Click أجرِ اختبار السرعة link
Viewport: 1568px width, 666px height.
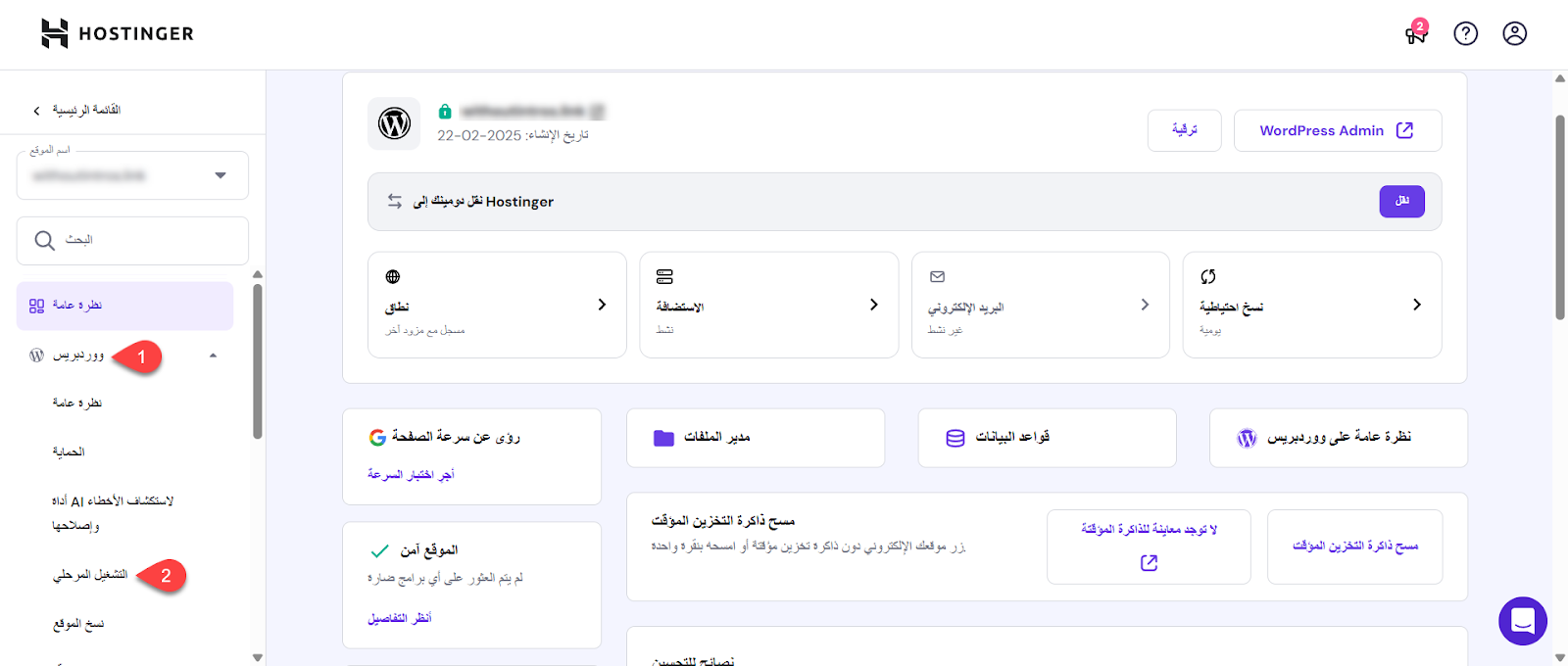click(x=412, y=474)
